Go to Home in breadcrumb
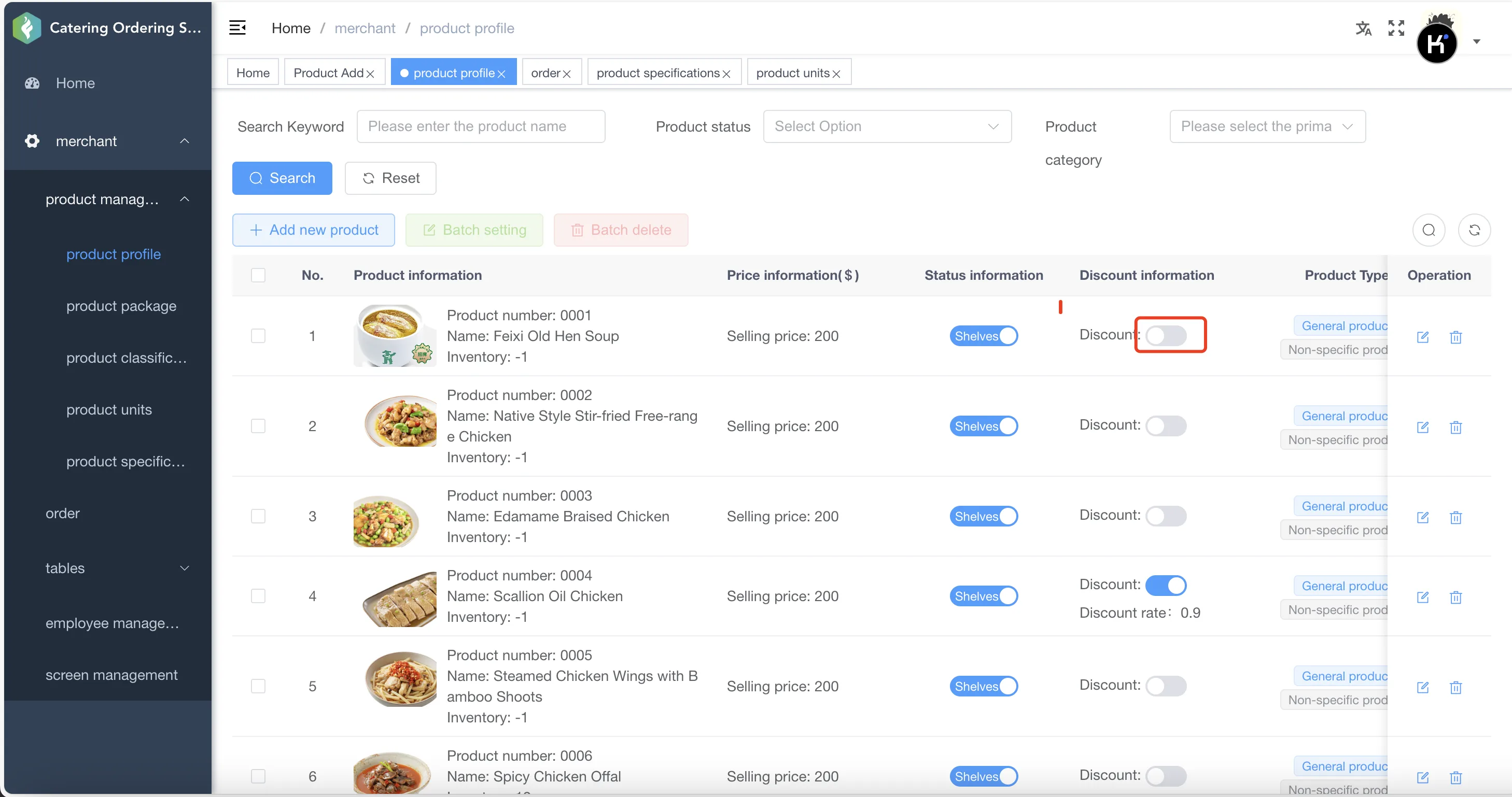Screen dimensions: 1512x797 290,28
